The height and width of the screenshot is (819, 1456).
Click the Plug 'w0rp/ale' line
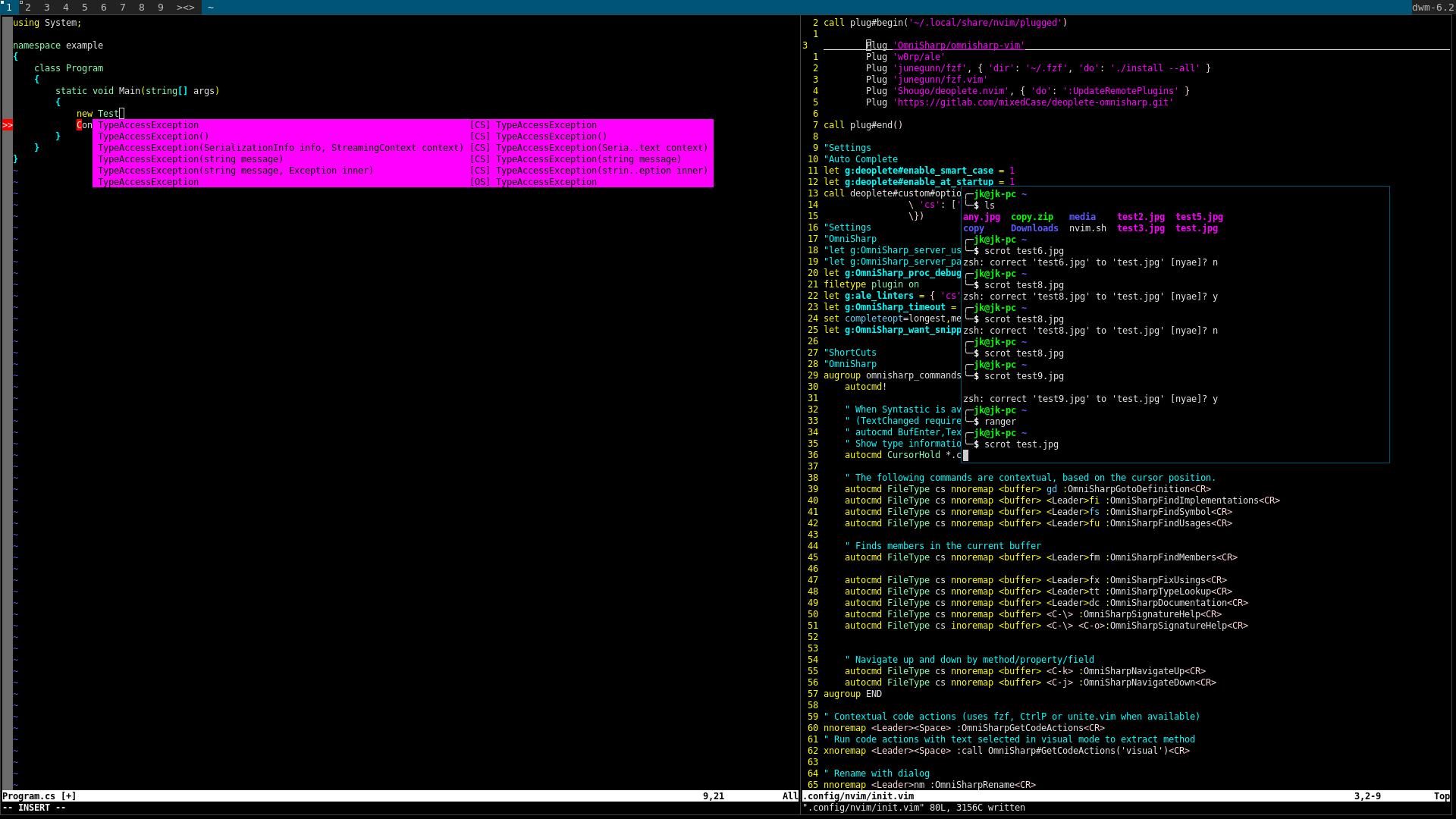click(x=905, y=57)
